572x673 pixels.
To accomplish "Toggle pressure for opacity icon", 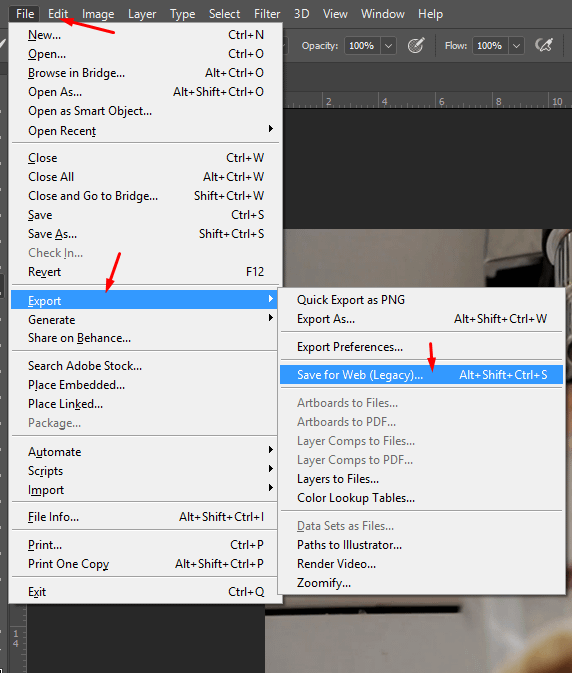I will tap(416, 45).
